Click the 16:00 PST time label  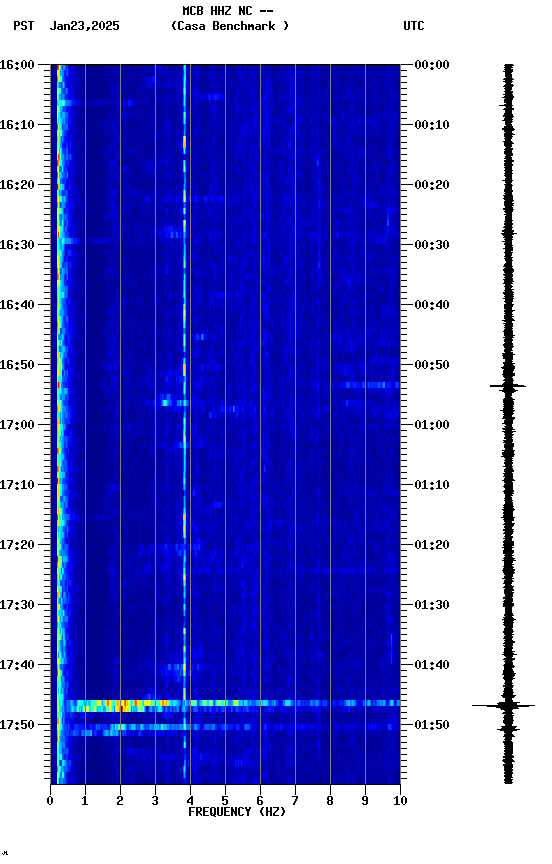coord(17,65)
